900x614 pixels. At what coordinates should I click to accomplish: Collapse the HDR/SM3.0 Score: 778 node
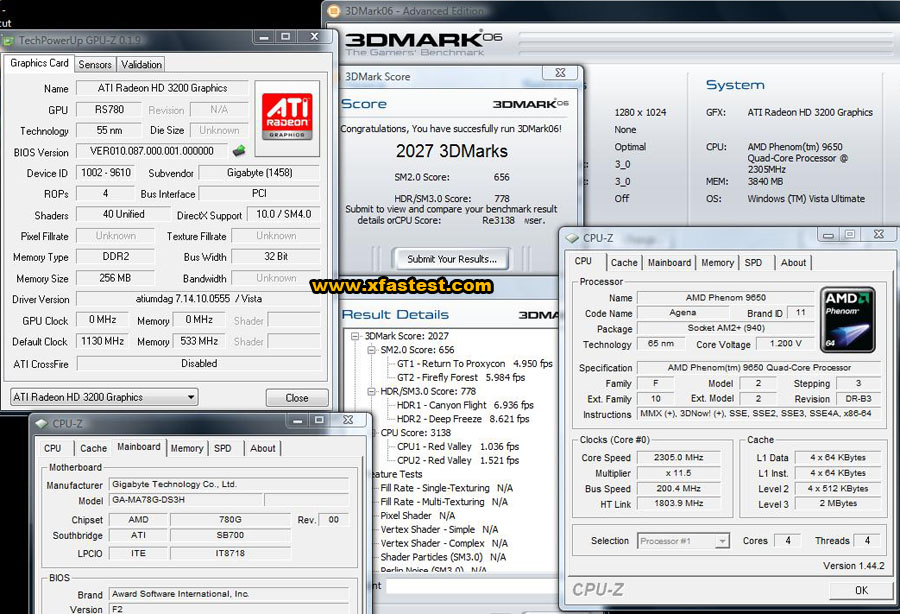pos(371,391)
